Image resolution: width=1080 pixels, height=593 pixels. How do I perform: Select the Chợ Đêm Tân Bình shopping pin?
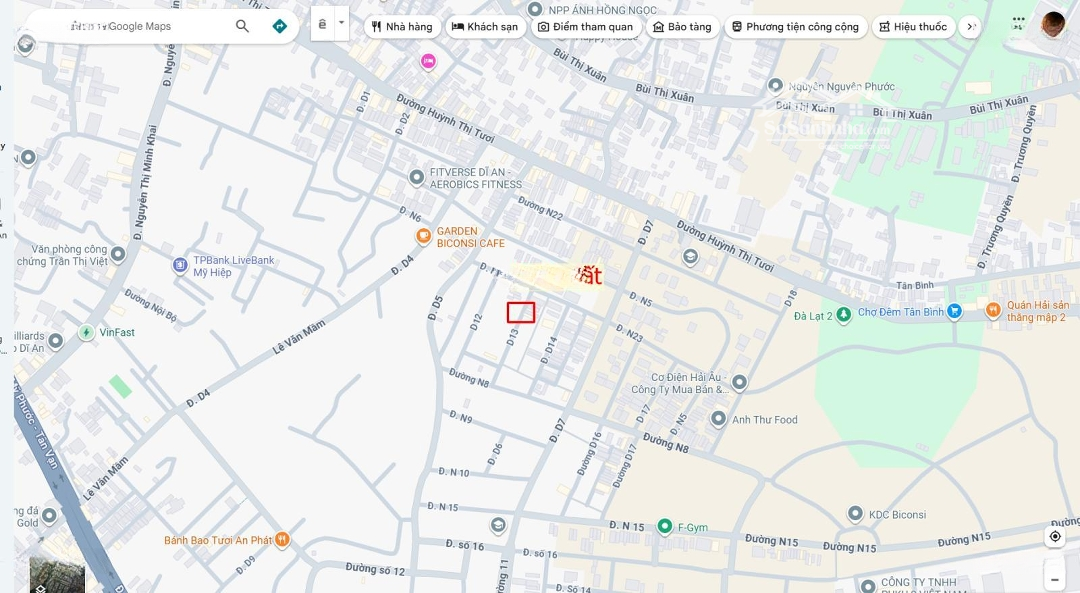click(954, 312)
